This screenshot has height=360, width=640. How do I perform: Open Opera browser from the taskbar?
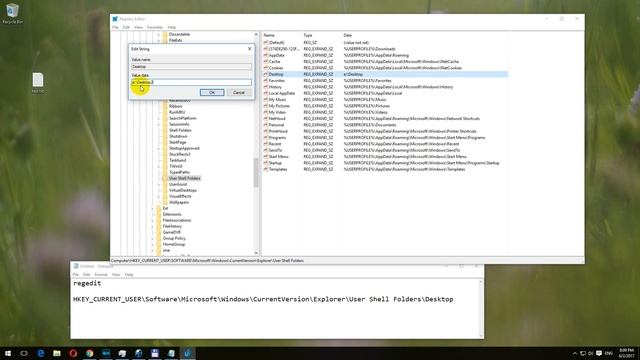[73, 353]
